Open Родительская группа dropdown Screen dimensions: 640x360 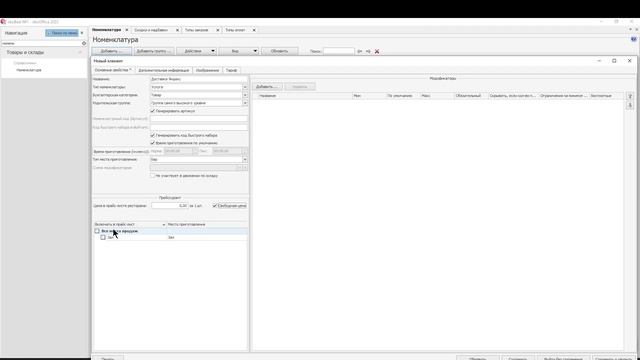245,103
